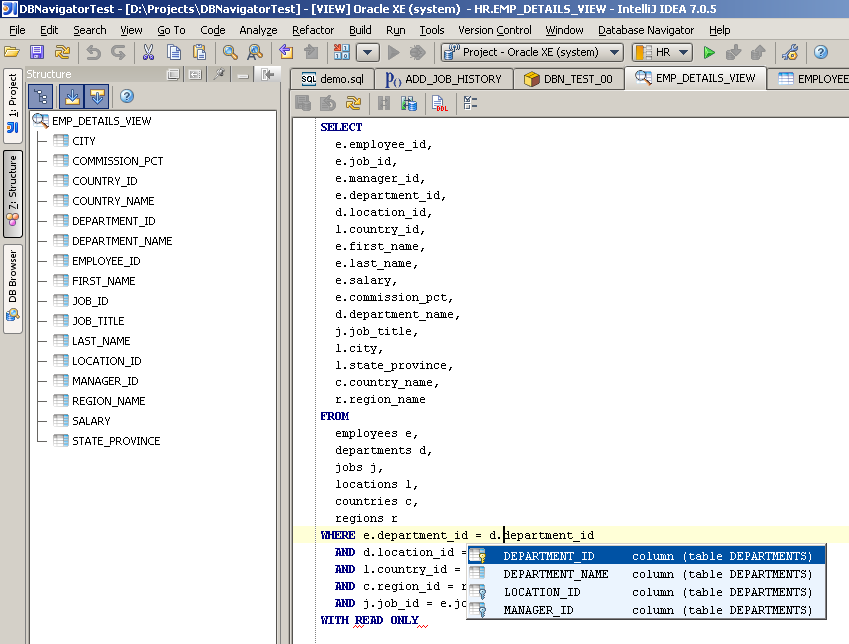Click the Copy icon in the toolbar
The height and width of the screenshot is (644, 849).
(174, 52)
